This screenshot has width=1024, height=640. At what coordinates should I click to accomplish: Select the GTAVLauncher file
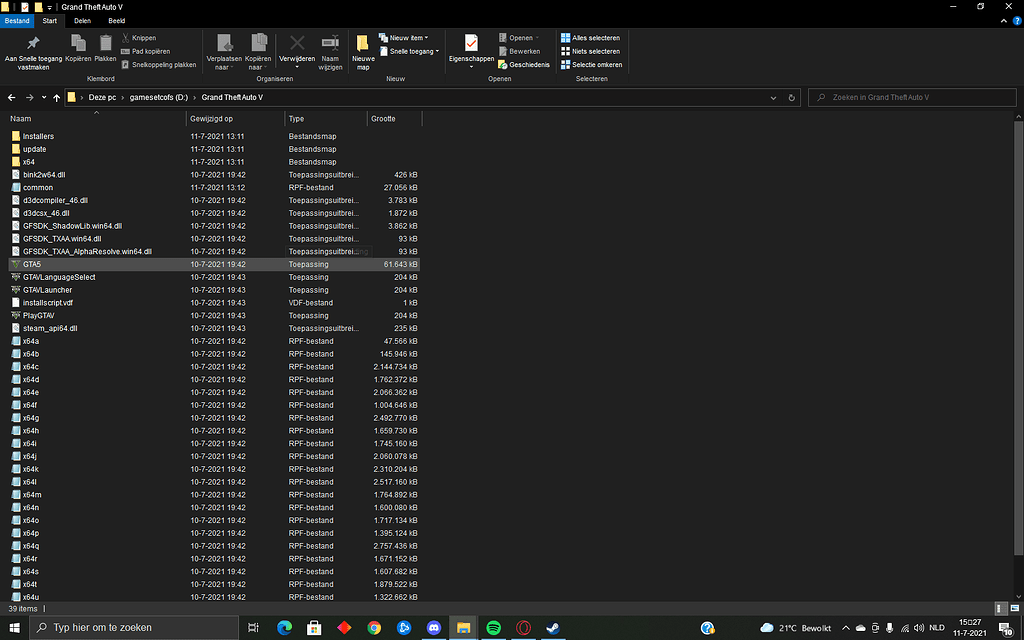[214, 290]
